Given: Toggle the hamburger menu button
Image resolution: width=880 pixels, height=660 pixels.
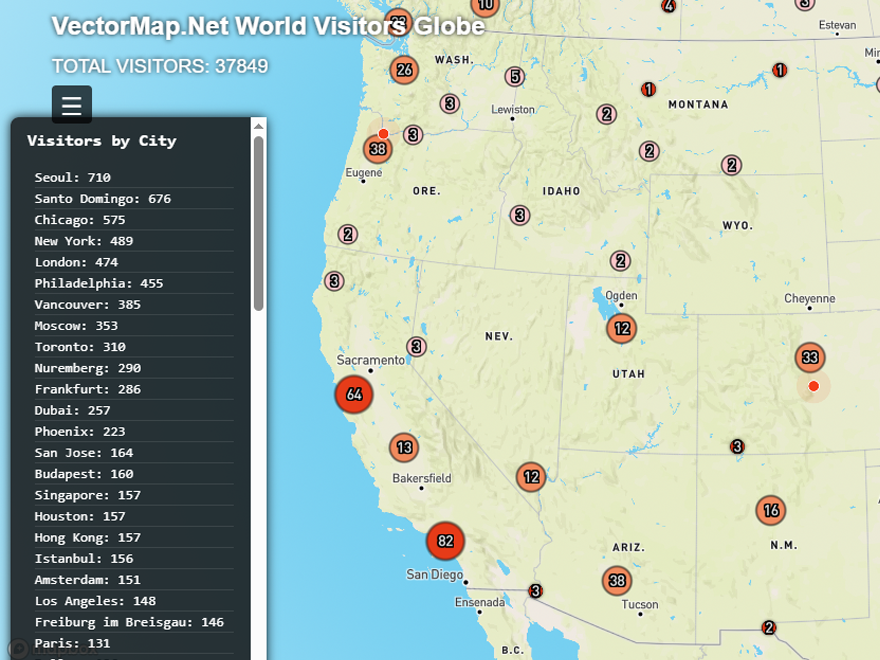Looking at the screenshot, I should 71,105.
